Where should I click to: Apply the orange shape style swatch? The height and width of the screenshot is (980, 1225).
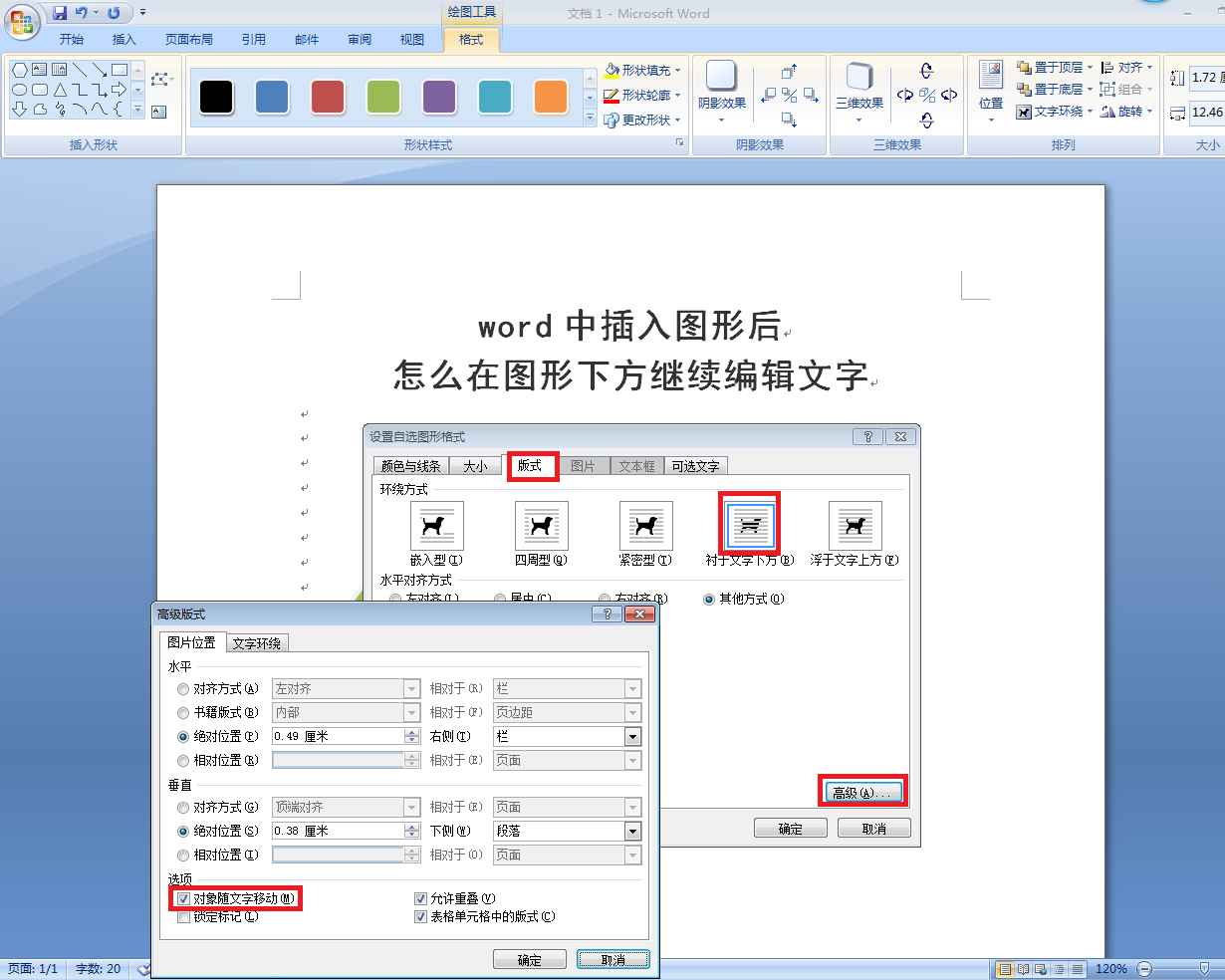pos(551,97)
